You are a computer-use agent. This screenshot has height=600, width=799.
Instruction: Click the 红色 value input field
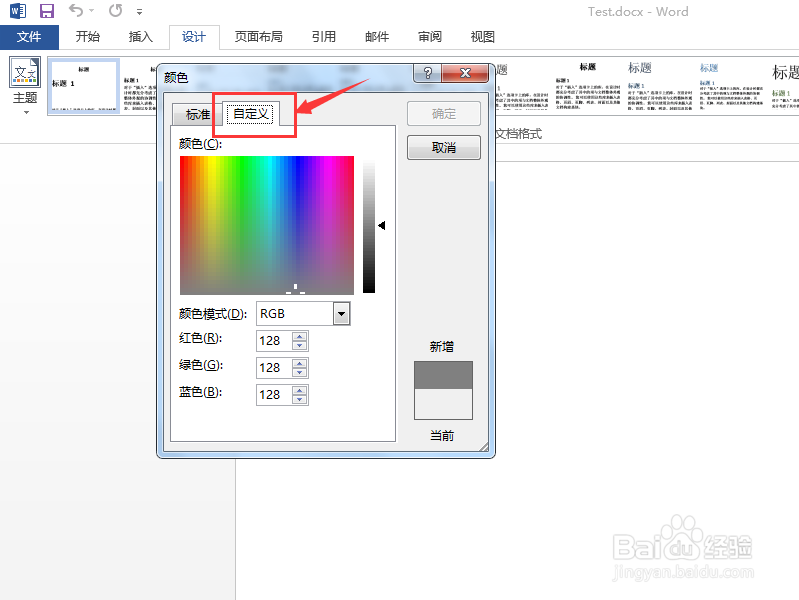274,341
